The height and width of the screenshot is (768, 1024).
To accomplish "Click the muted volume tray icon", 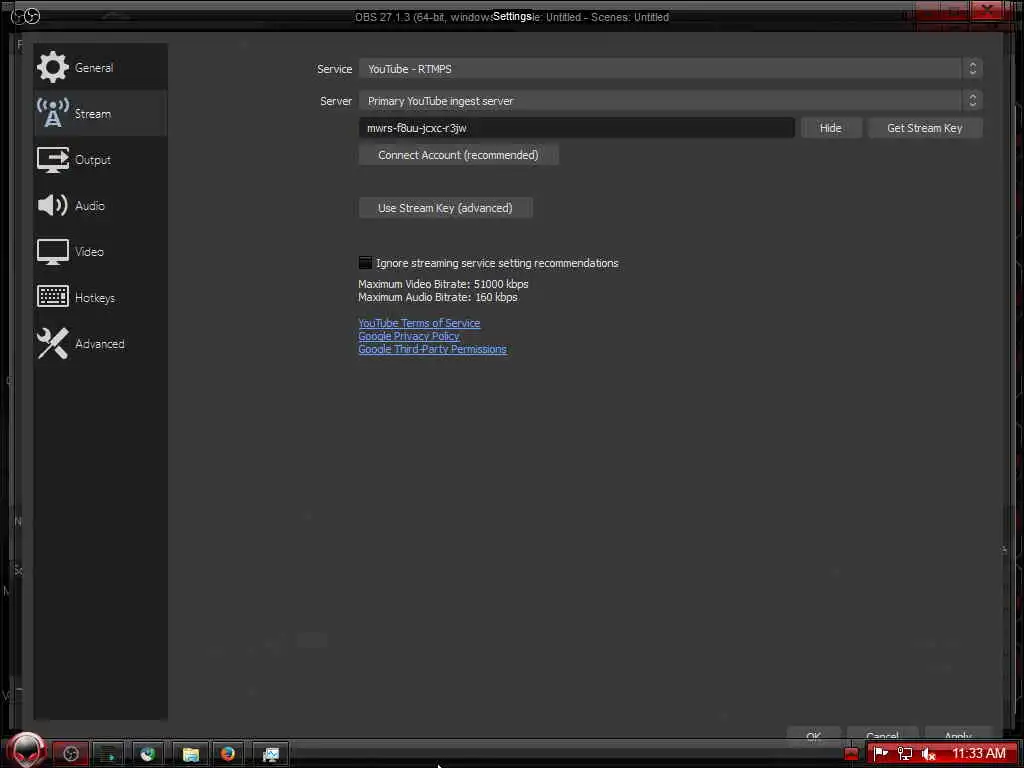I will pyautogui.click(x=928, y=754).
